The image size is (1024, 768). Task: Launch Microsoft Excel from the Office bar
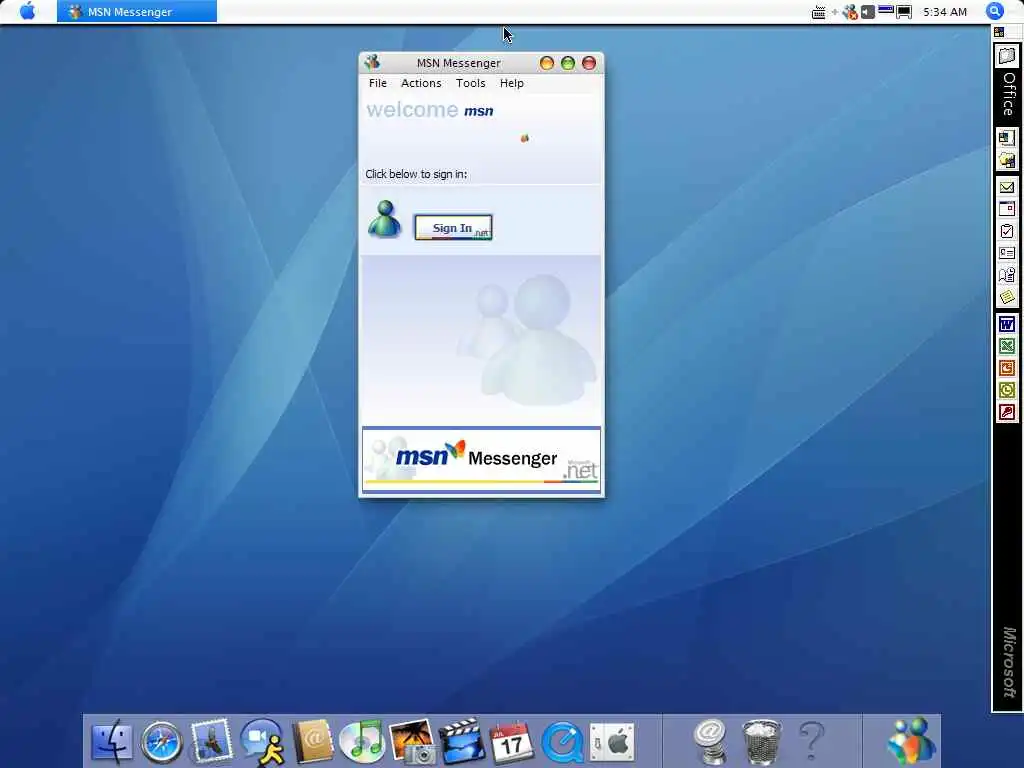[x=1007, y=346]
